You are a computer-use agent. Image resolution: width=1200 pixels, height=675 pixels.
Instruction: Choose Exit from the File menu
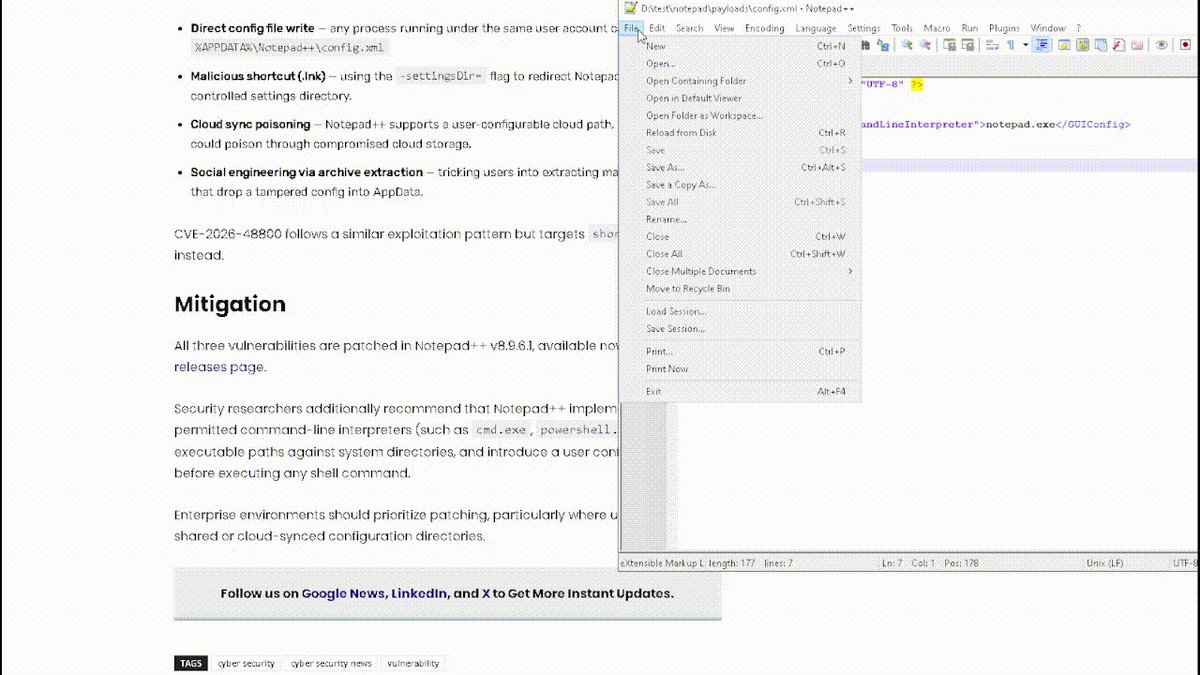tap(740, 391)
